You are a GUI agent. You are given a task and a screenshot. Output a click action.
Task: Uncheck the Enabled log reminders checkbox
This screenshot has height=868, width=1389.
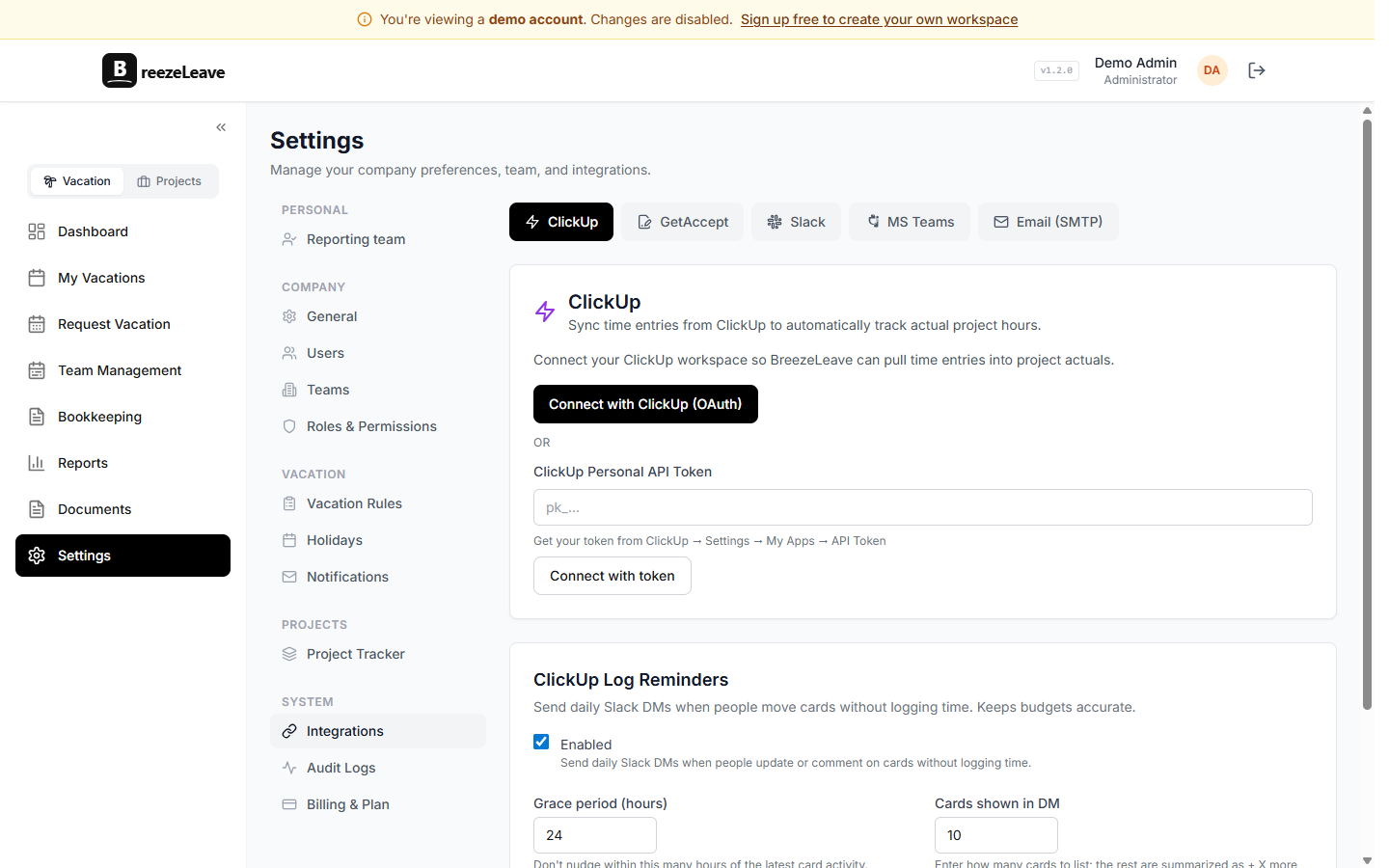(x=541, y=742)
